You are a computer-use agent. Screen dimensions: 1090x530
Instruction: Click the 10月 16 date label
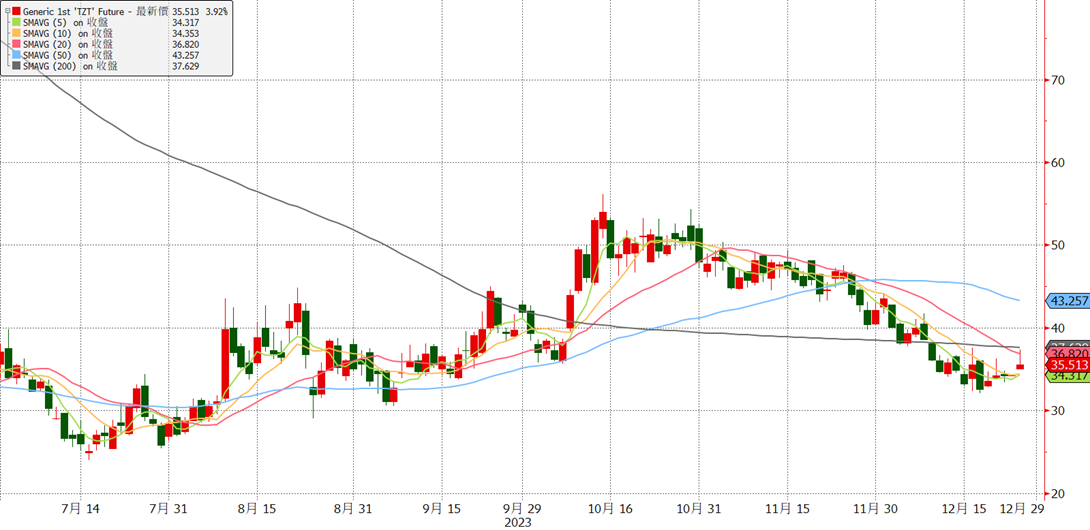(610, 510)
